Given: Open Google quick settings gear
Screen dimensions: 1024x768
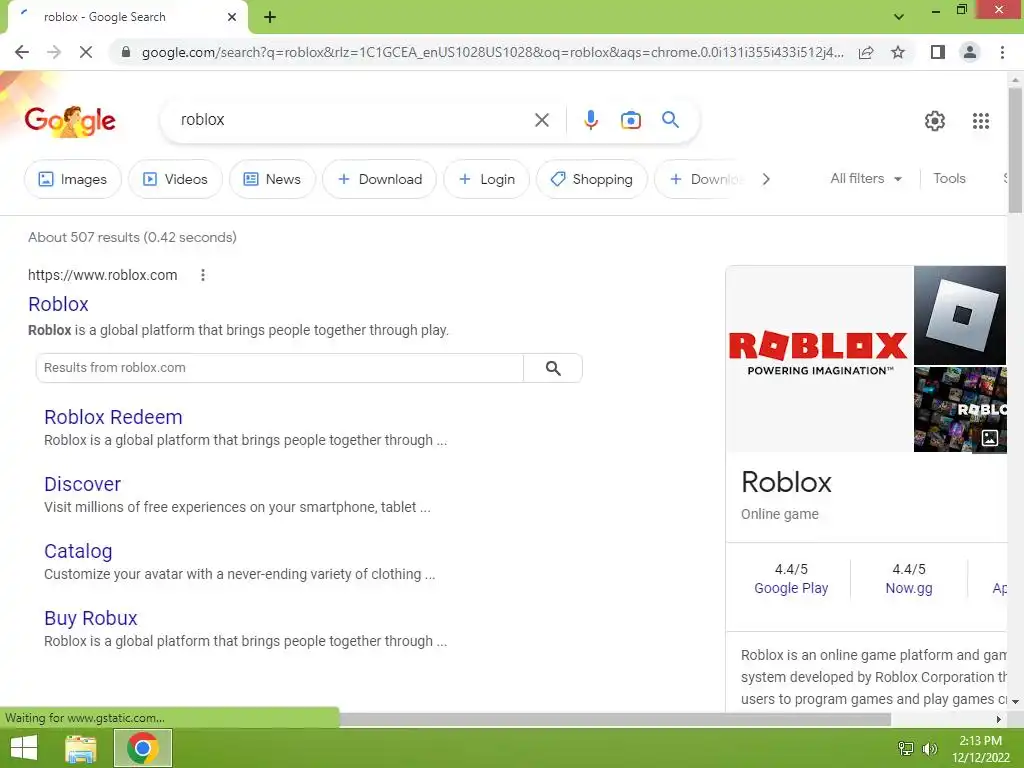Looking at the screenshot, I should click(x=935, y=121).
